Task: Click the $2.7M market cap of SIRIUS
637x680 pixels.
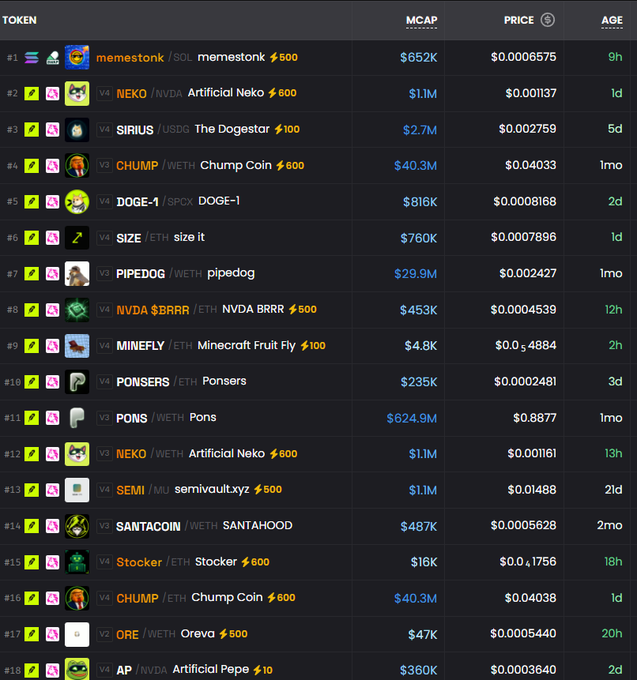Action: coord(420,130)
